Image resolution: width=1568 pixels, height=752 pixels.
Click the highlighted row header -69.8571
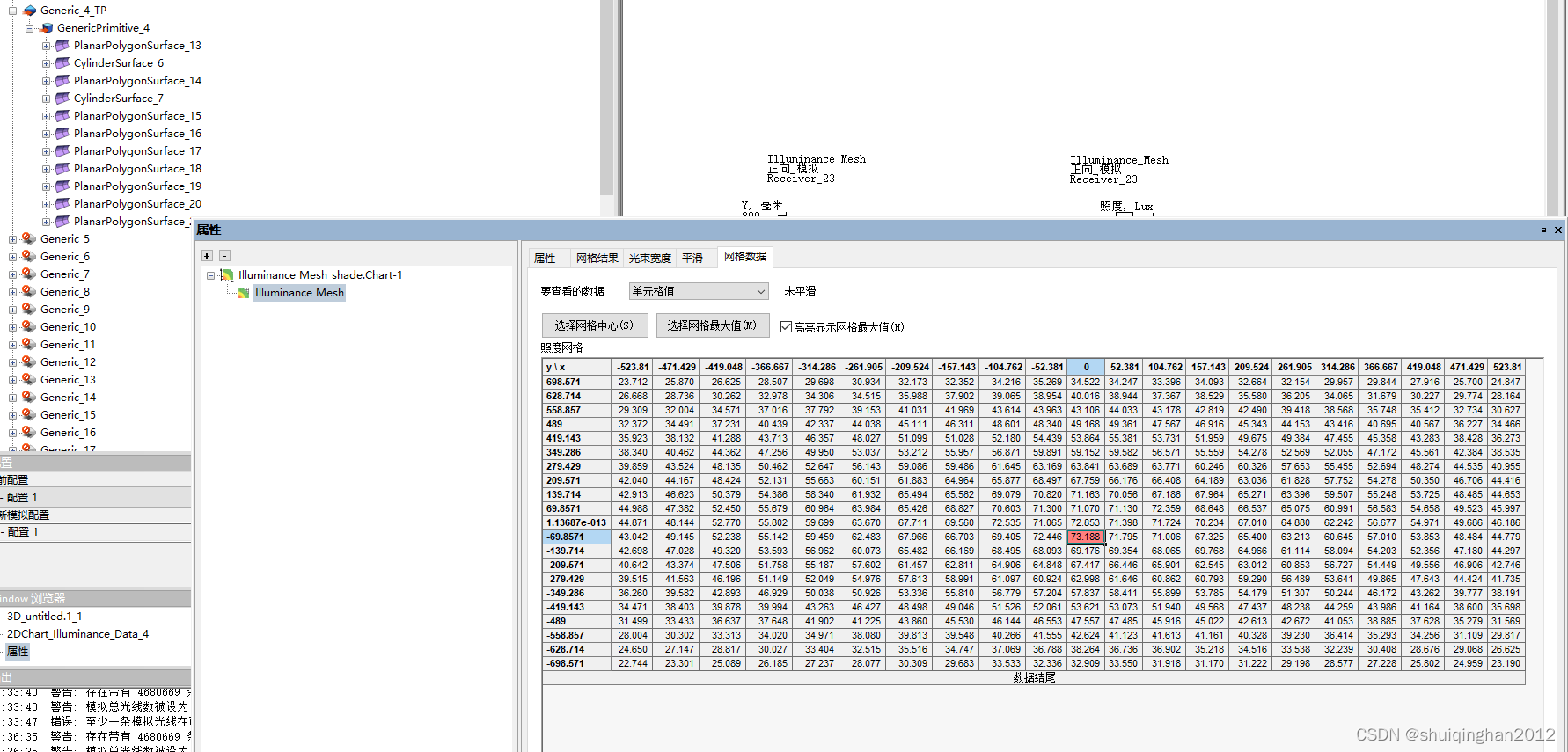coord(576,537)
